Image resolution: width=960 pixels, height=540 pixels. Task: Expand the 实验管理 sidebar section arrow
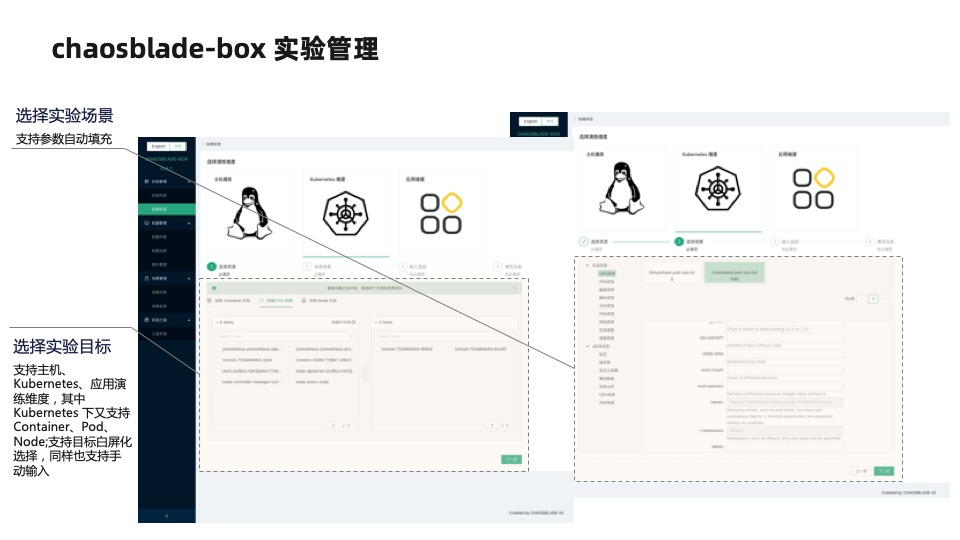189,182
